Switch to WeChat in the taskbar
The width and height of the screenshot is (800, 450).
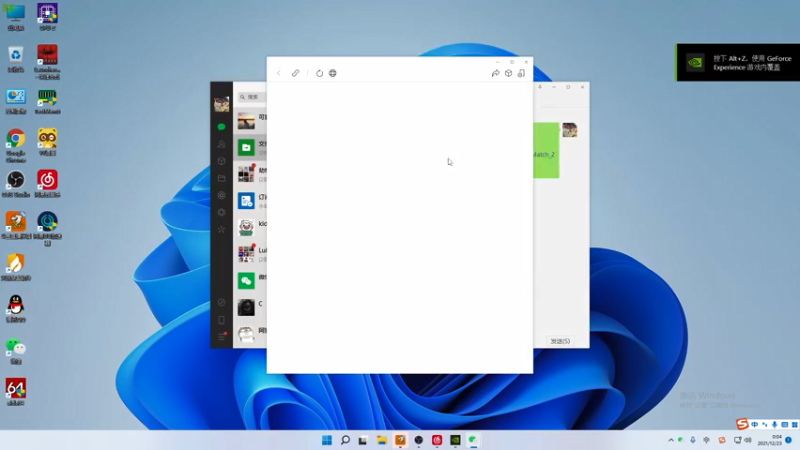[473, 440]
